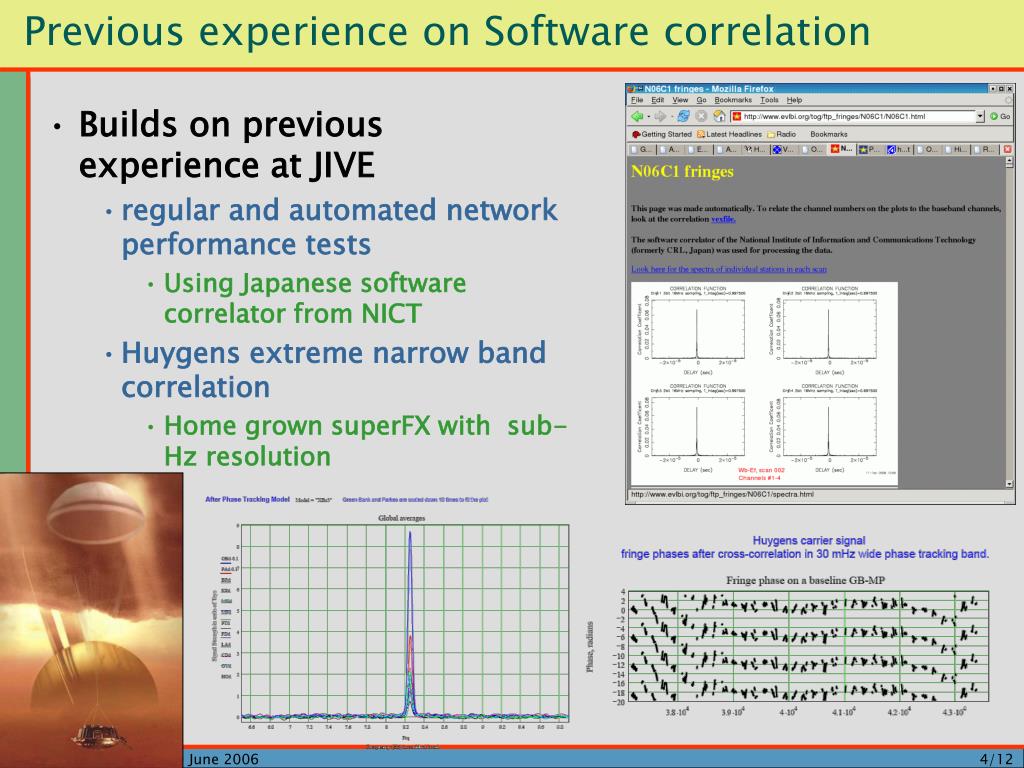
Task: Click the page scrollbar up arrow
Action: coord(1010,161)
